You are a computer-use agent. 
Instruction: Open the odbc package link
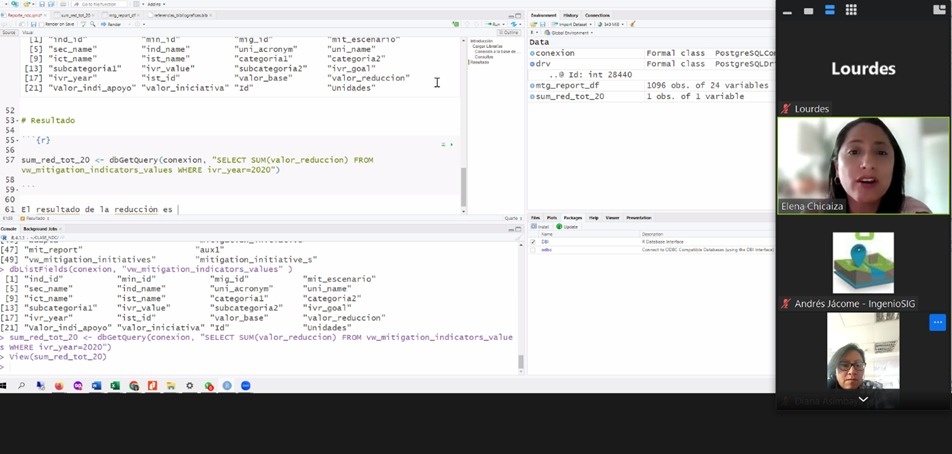click(x=546, y=249)
